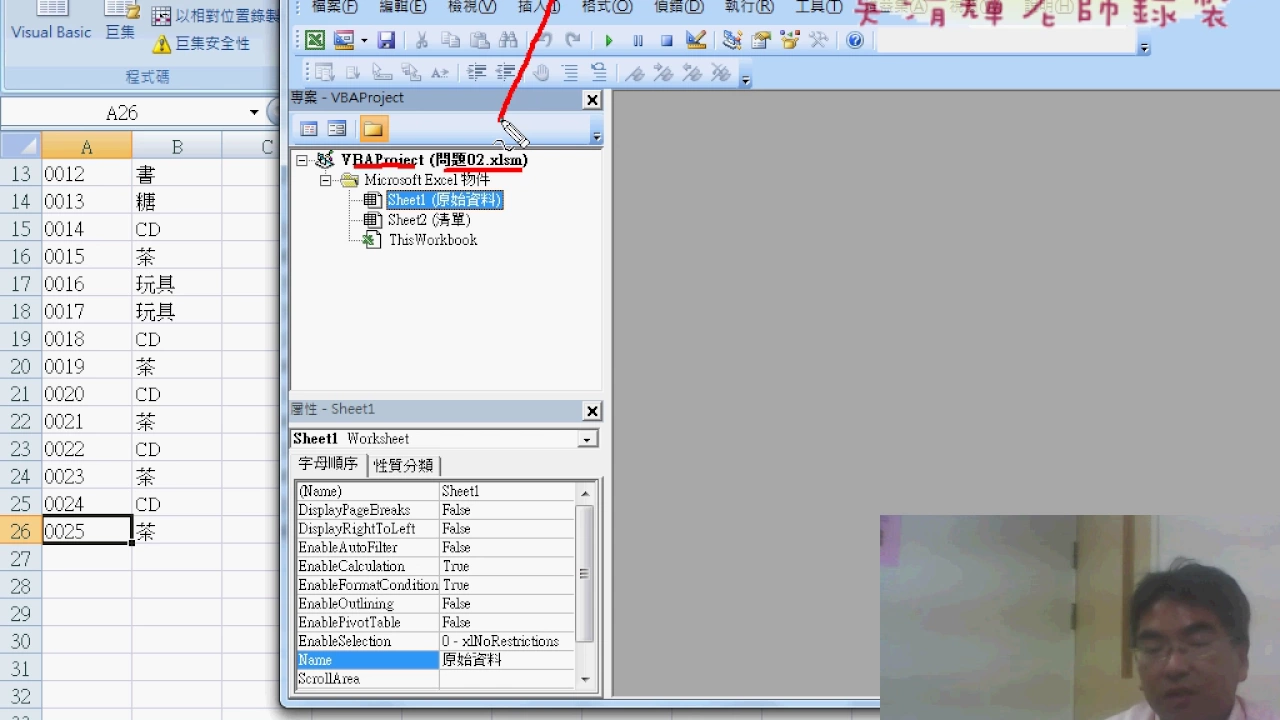Select the EnableAutoFilter property row
Screen dimensions: 1280x720
[436, 547]
